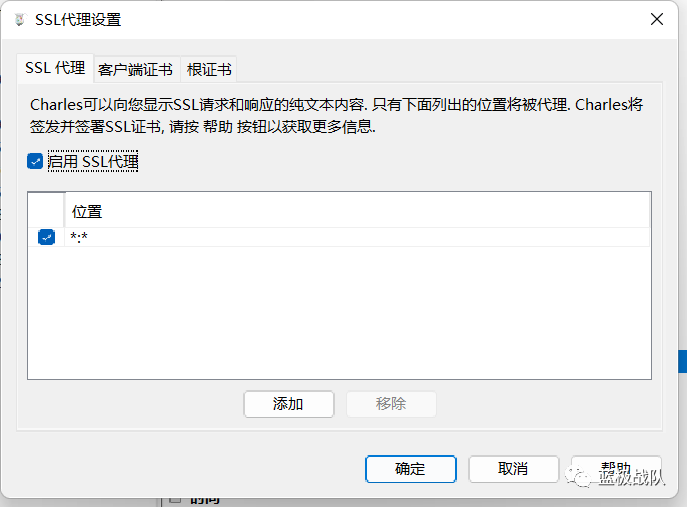Click the Charles icon in title bar

point(19,20)
